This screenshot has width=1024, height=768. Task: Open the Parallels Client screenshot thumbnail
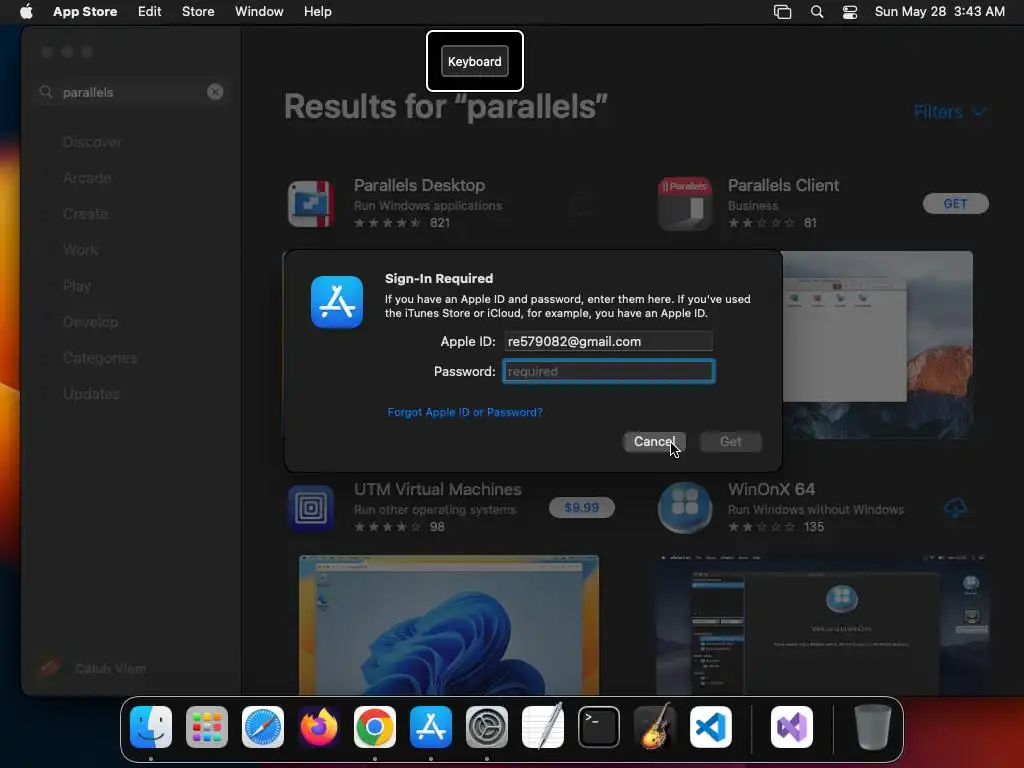pos(877,345)
